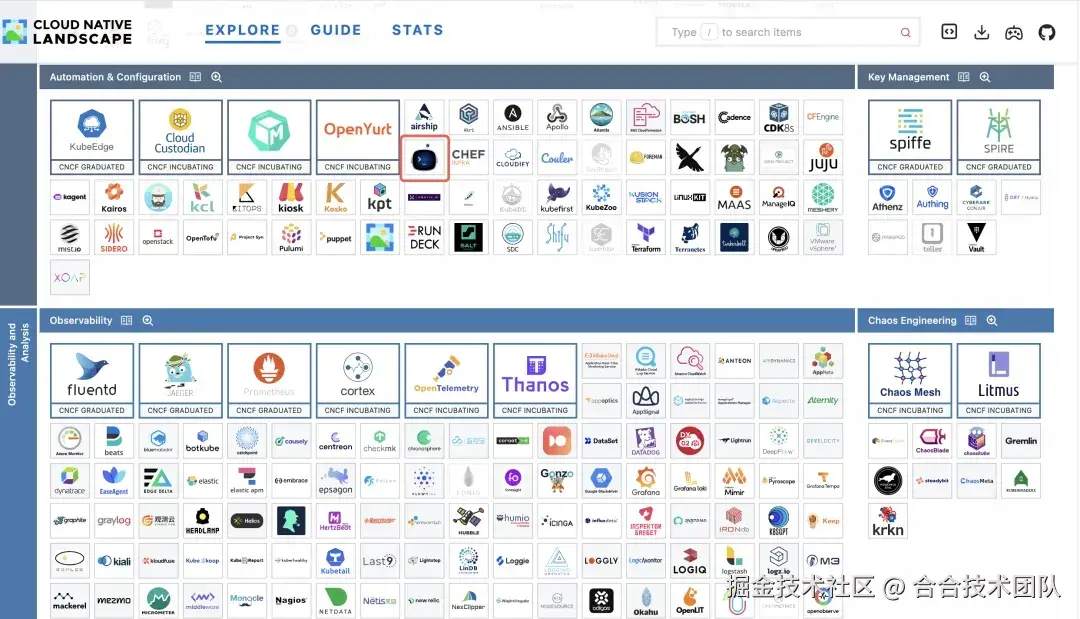Open the fluentd project card
The width and height of the screenshot is (1080, 619).
[x=92, y=380]
